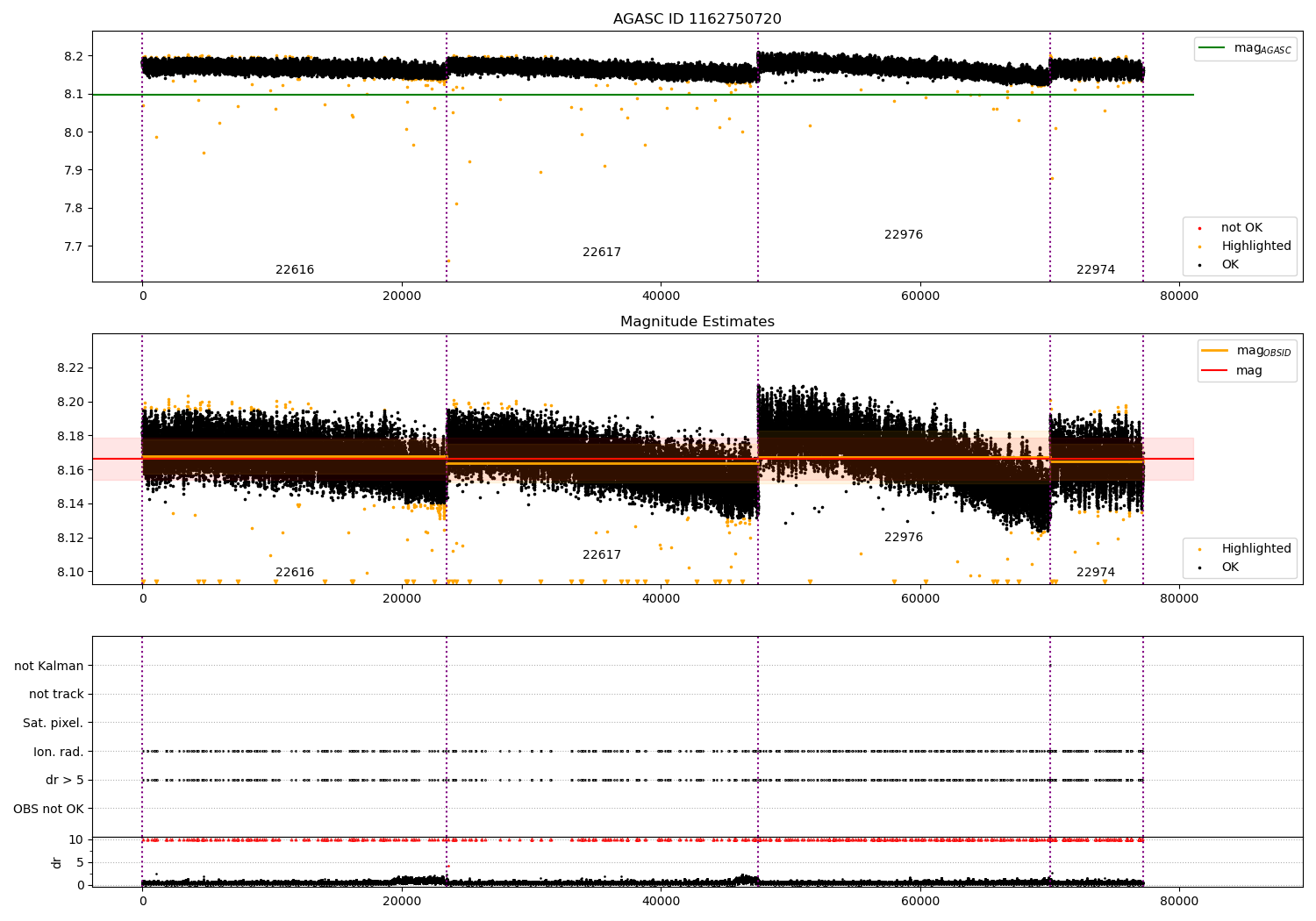Click the 'dr > 5' axis label

click(65, 781)
